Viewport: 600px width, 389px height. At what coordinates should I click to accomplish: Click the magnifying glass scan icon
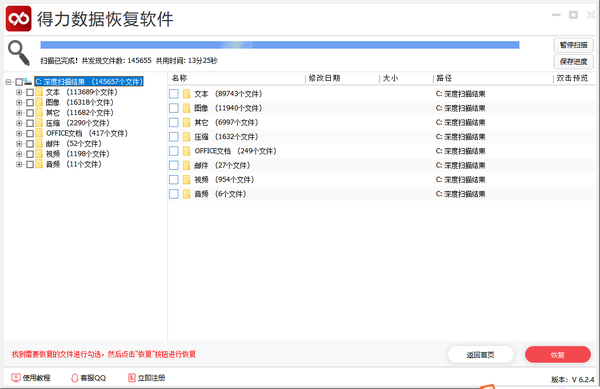pyautogui.click(x=19, y=53)
